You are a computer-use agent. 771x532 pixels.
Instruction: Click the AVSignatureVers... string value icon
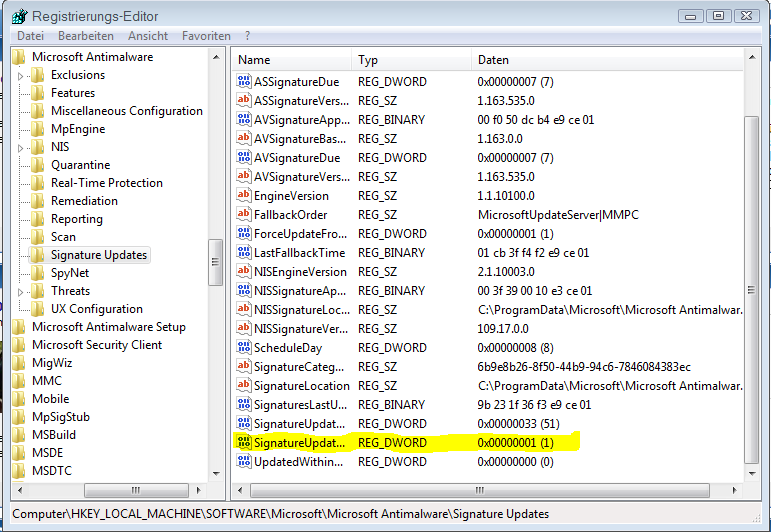point(243,177)
